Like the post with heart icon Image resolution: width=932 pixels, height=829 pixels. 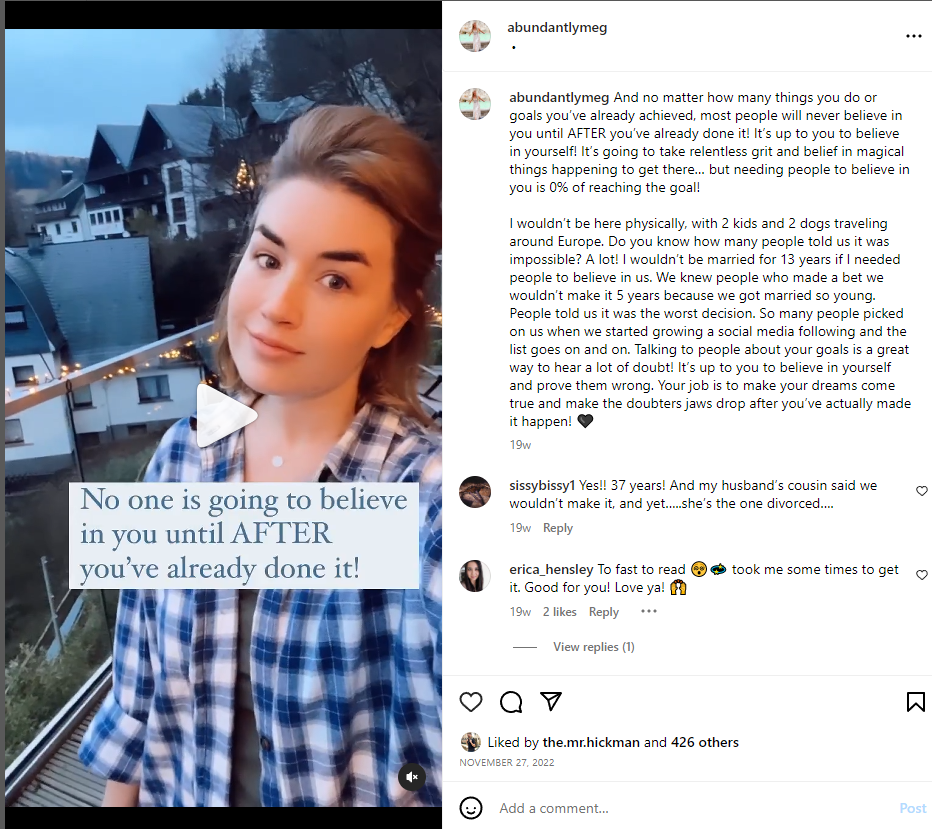pyautogui.click(x=471, y=702)
